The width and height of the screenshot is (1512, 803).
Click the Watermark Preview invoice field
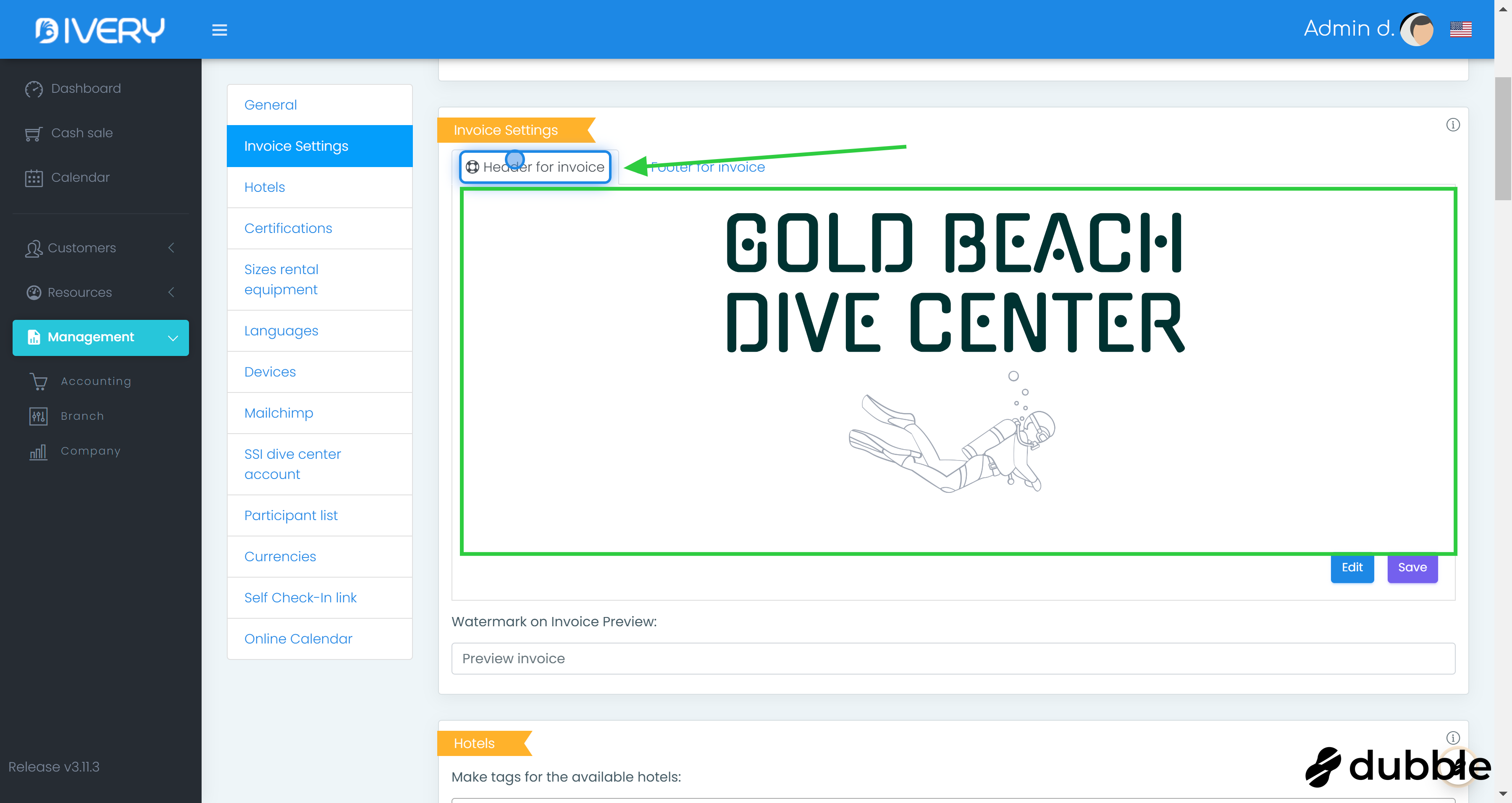953,659
